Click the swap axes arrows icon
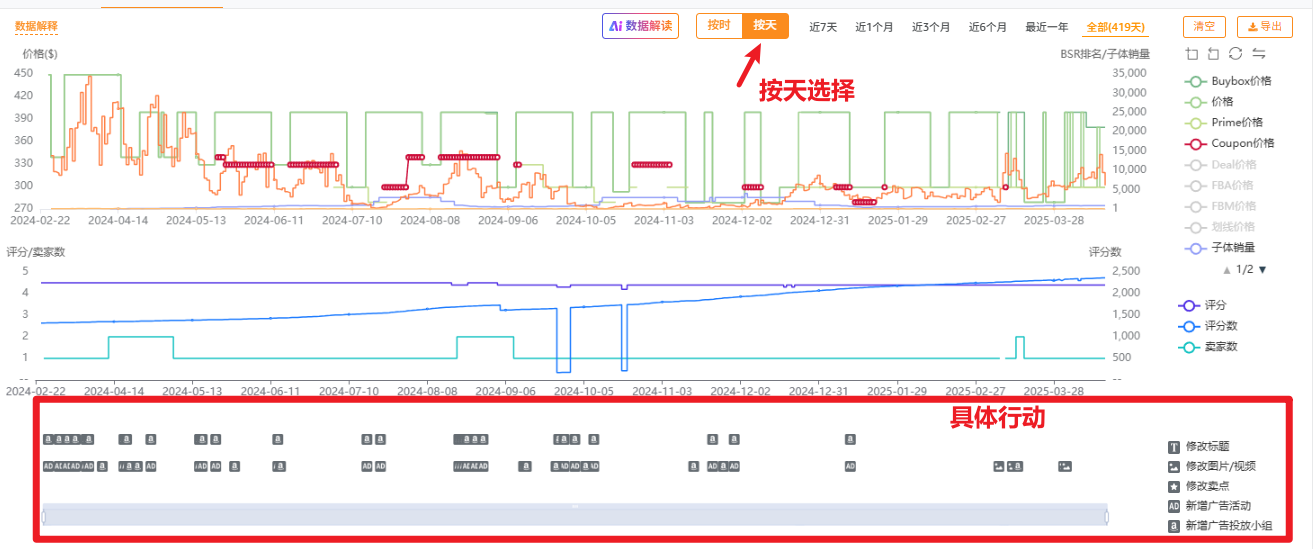This screenshot has width=1314, height=549. click(x=1259, y=54)
